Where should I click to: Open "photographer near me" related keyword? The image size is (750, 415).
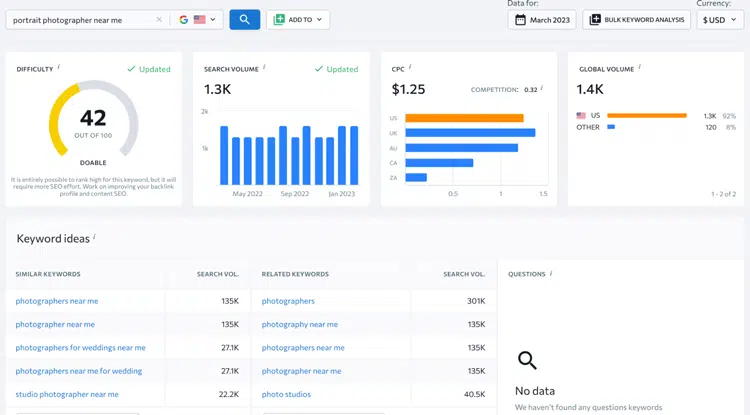(x=301, y=371)
